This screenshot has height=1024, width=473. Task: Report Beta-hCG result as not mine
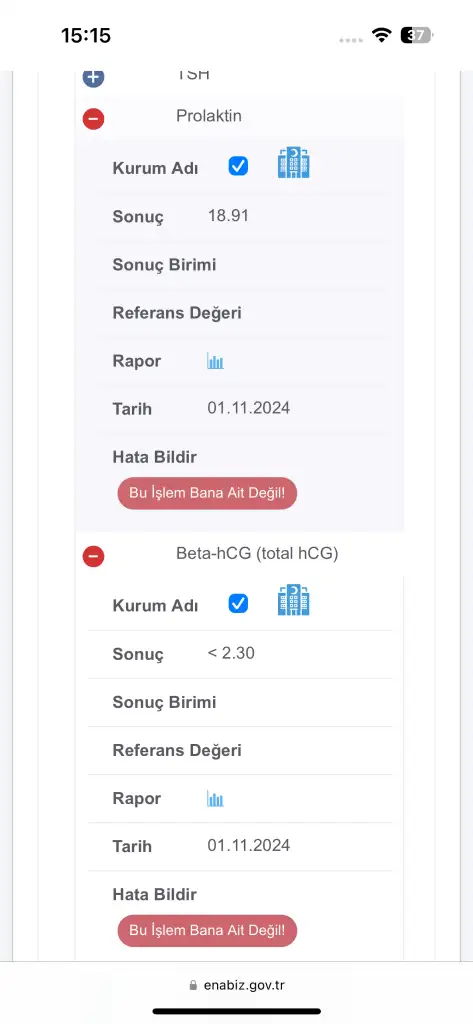tap(207, 931)
